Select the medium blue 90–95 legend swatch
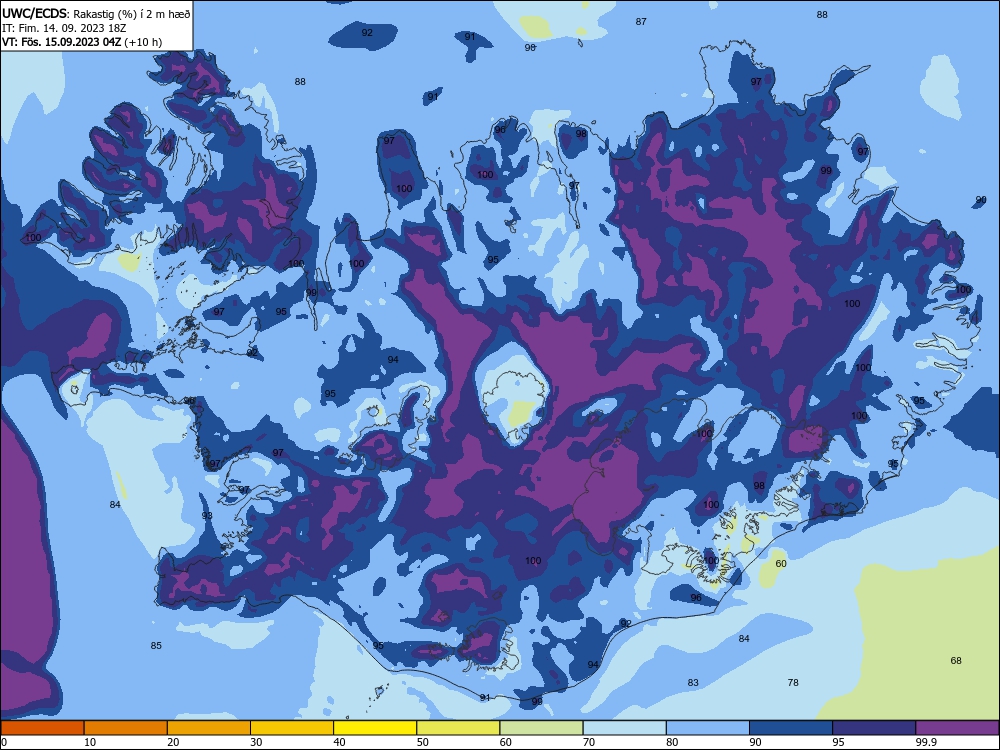 click(x=791, y=728)
